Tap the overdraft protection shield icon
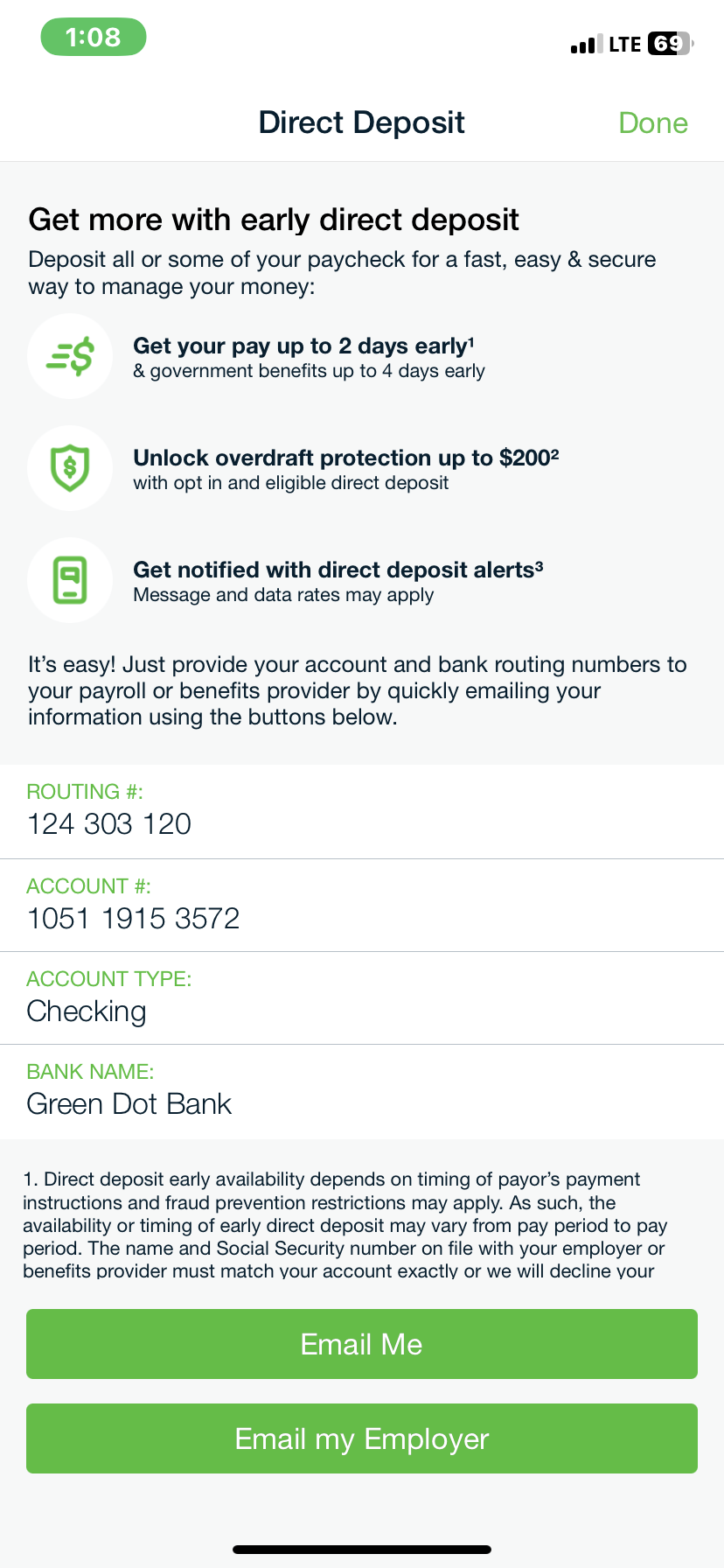This screenshot has width=724, height=1568. [70, 468]
